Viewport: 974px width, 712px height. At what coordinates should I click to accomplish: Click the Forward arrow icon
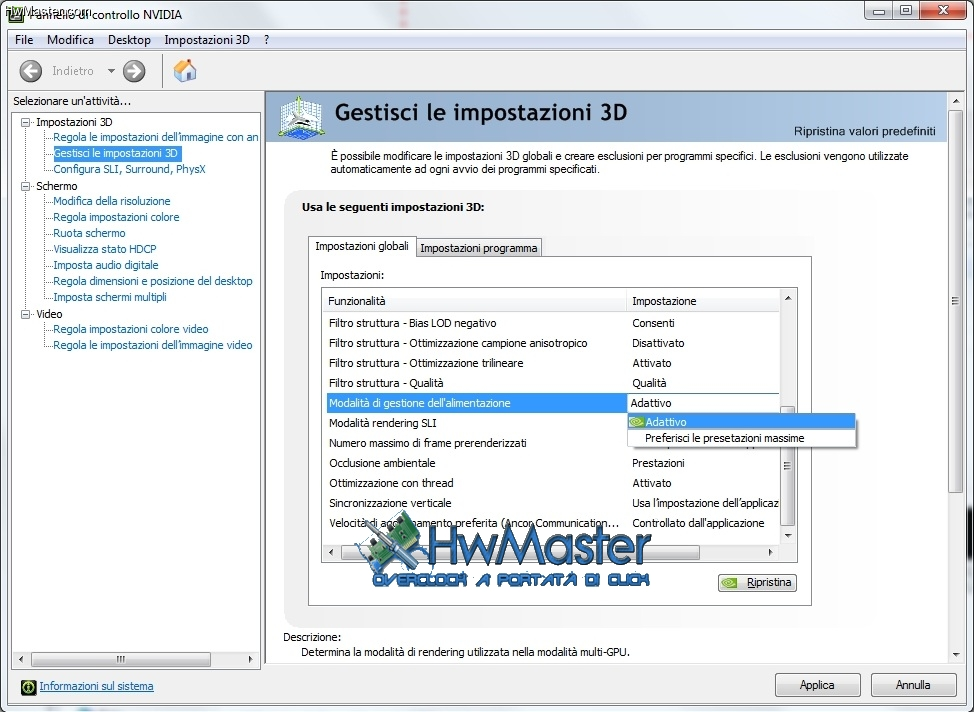(134, 71)
